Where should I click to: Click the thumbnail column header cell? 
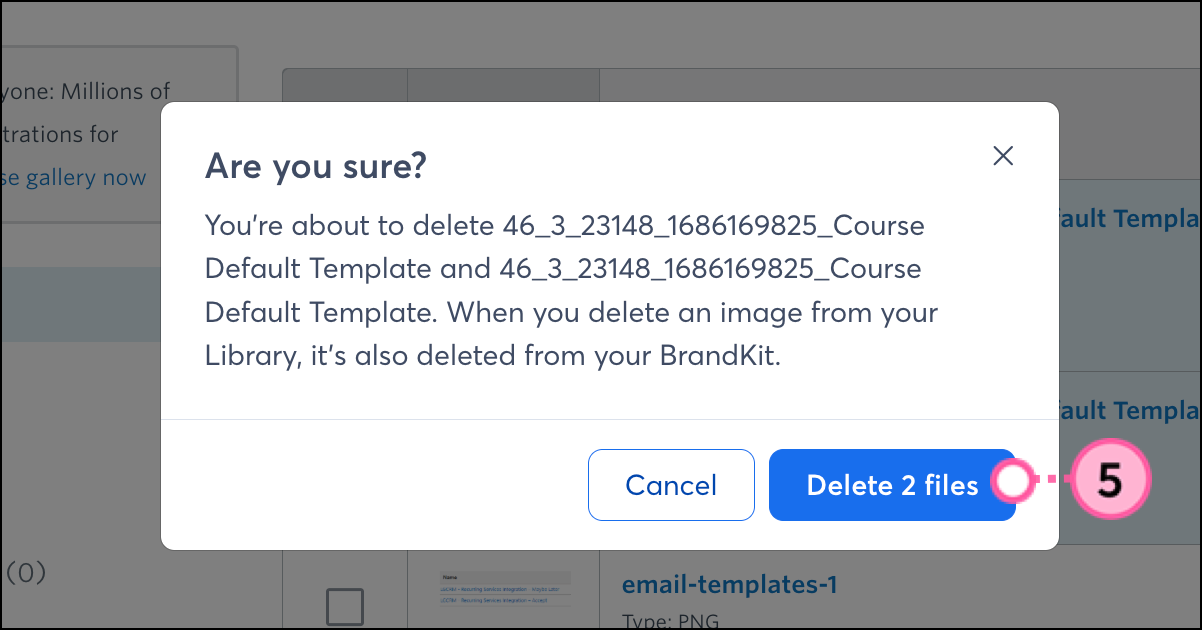point(503,85)
